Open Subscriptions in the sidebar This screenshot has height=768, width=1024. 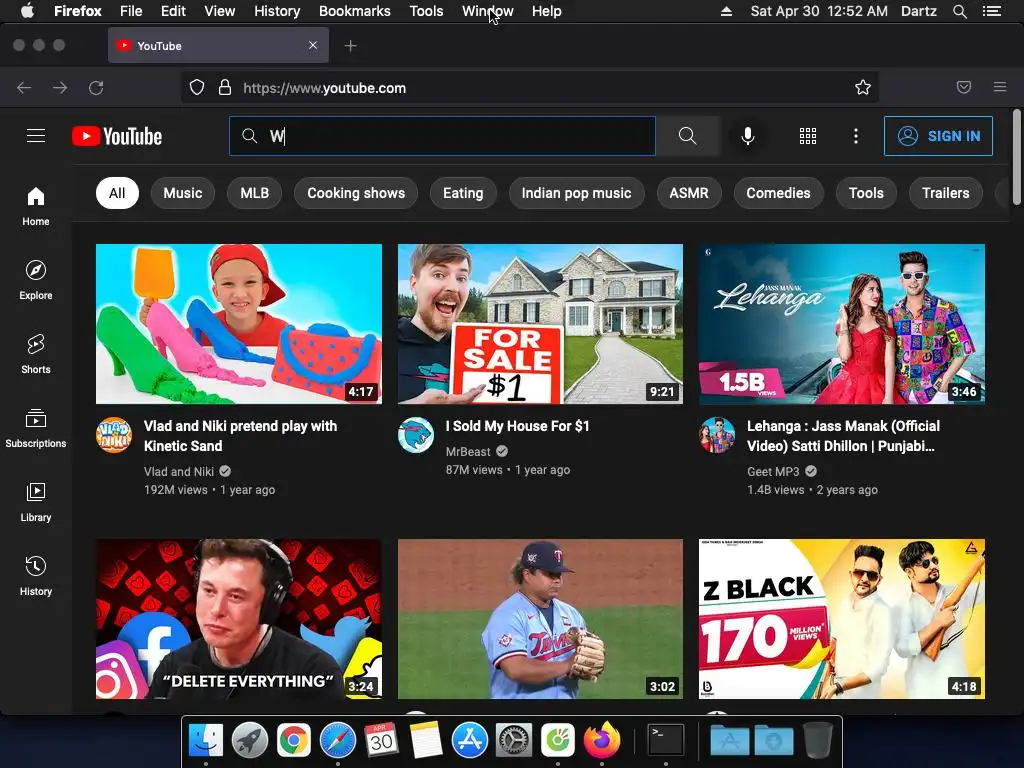pos(36,428)
